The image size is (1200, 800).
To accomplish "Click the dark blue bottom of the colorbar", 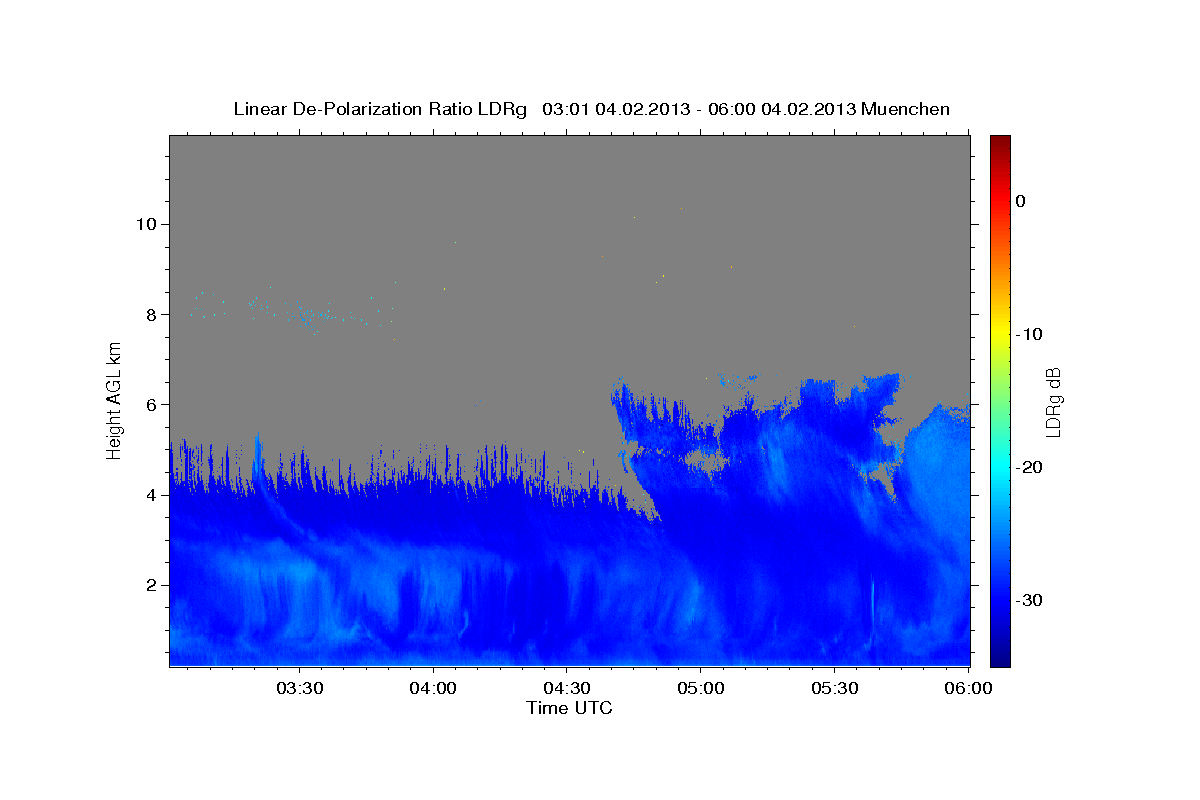I will tap(1000, 658).
